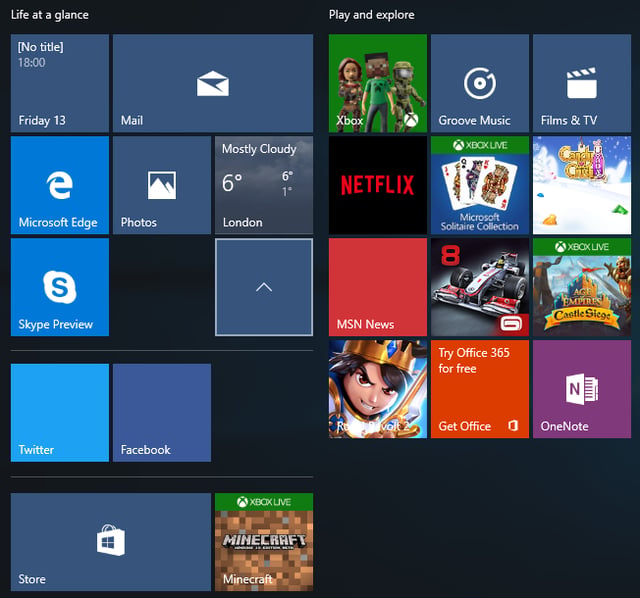
Task: Launch the Minecraft tile
Action: [x=264, y=542]
